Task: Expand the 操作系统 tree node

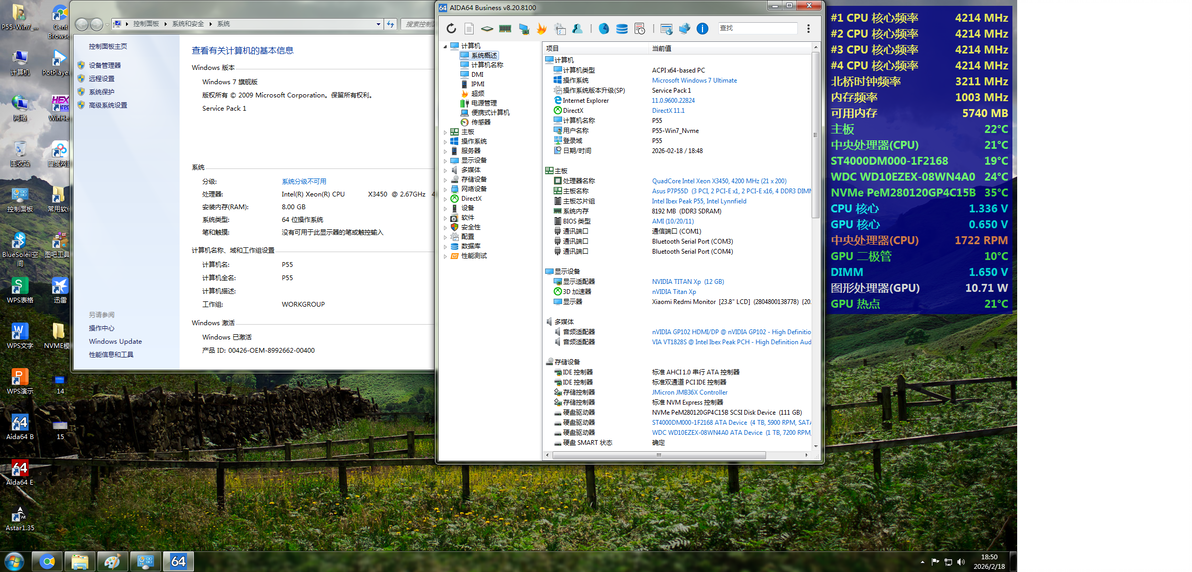Action: tap(445, 141)
